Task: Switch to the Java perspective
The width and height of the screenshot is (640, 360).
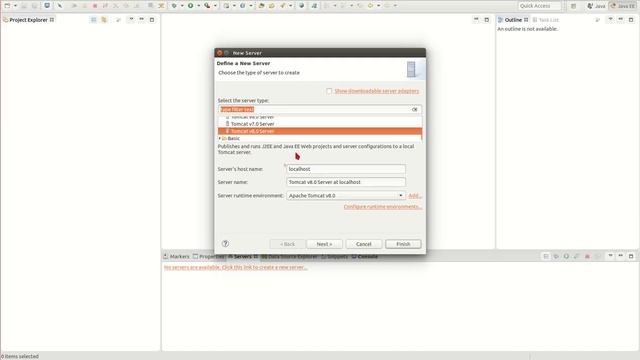Action: pyautogui.click(x=596, y=6)
